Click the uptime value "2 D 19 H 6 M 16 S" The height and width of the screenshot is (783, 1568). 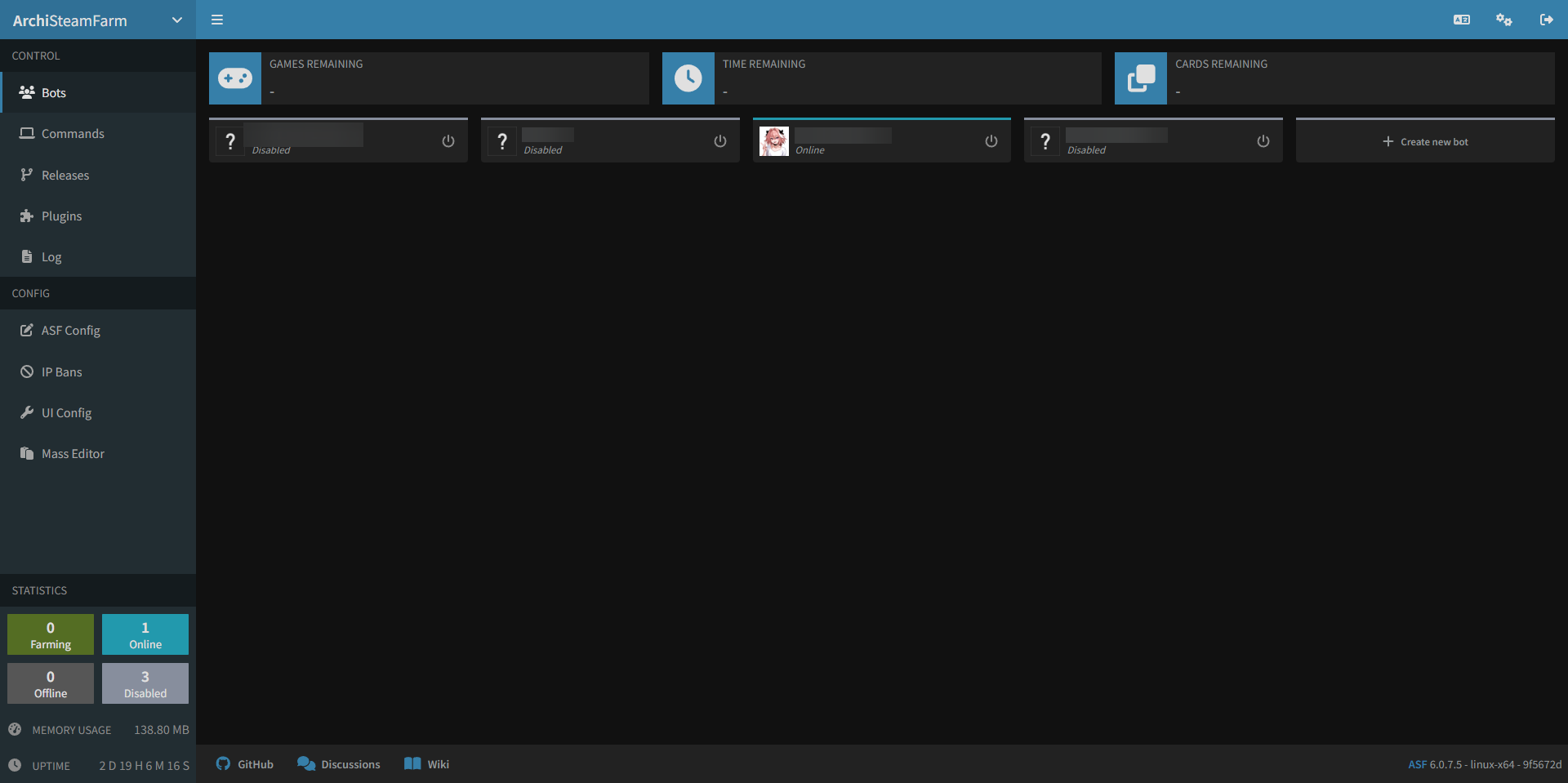(145, 766)
